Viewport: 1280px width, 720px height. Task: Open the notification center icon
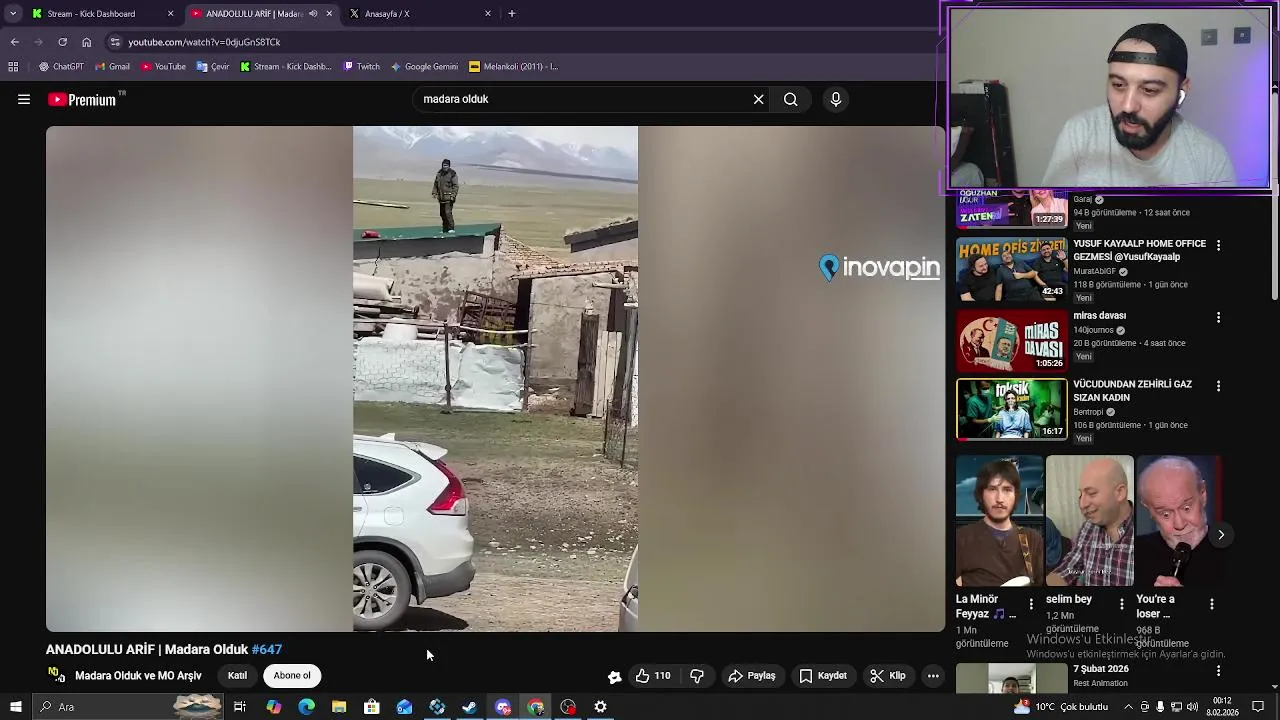pos(1258,707)
